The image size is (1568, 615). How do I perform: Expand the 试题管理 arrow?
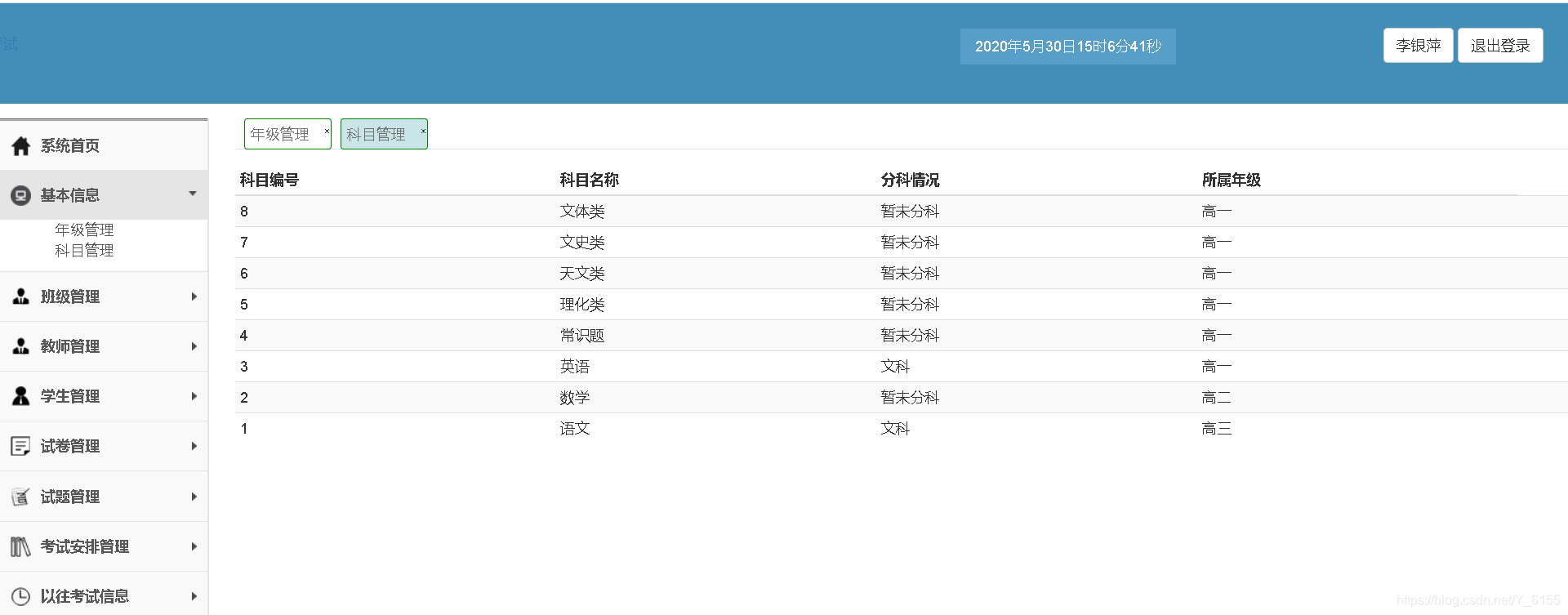tap(194, 497)
